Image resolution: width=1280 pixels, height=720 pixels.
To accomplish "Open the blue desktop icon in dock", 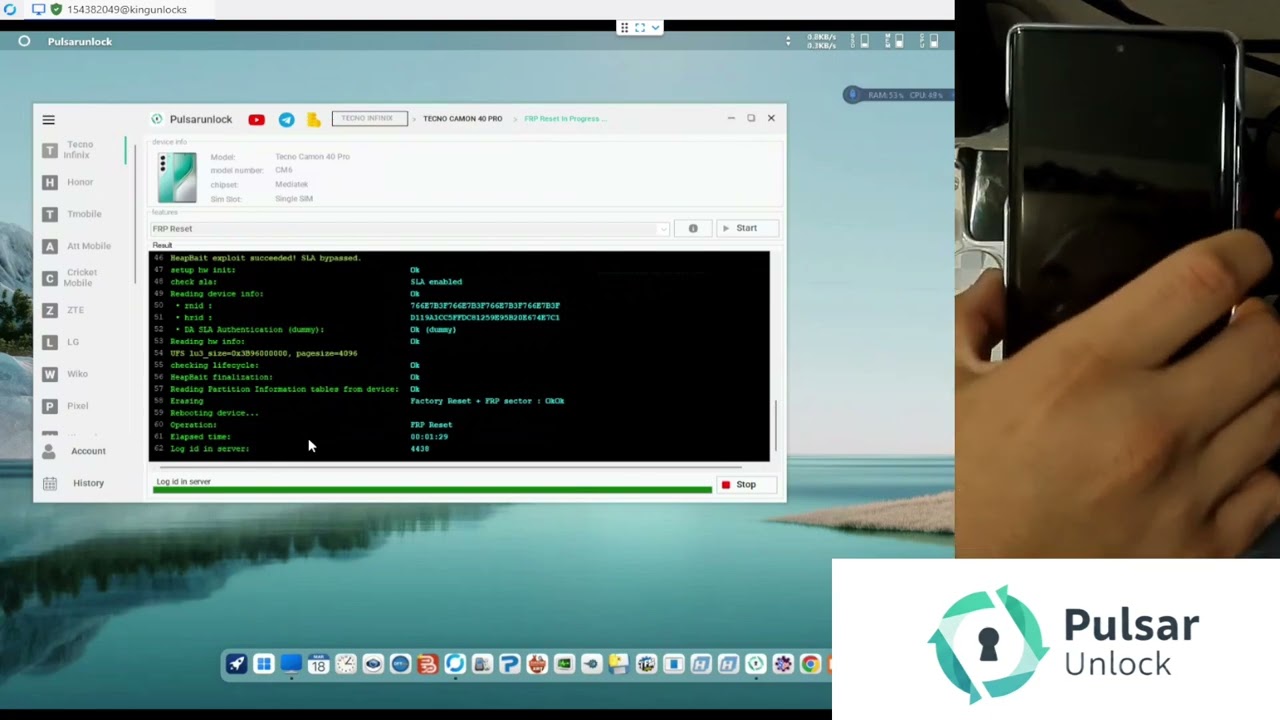I will tap(291, 664).
